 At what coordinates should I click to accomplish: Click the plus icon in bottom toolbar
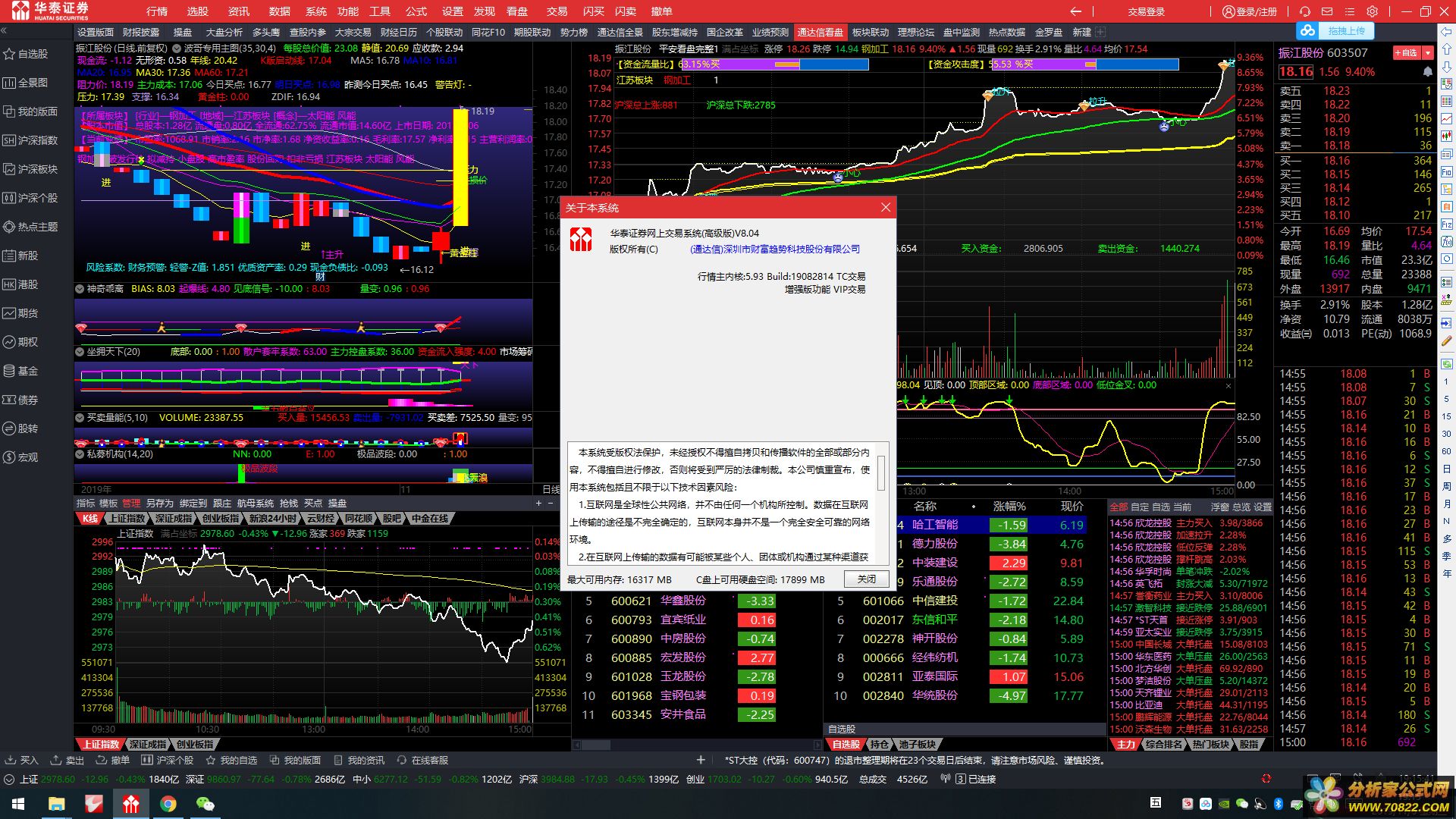coord(701,760)
